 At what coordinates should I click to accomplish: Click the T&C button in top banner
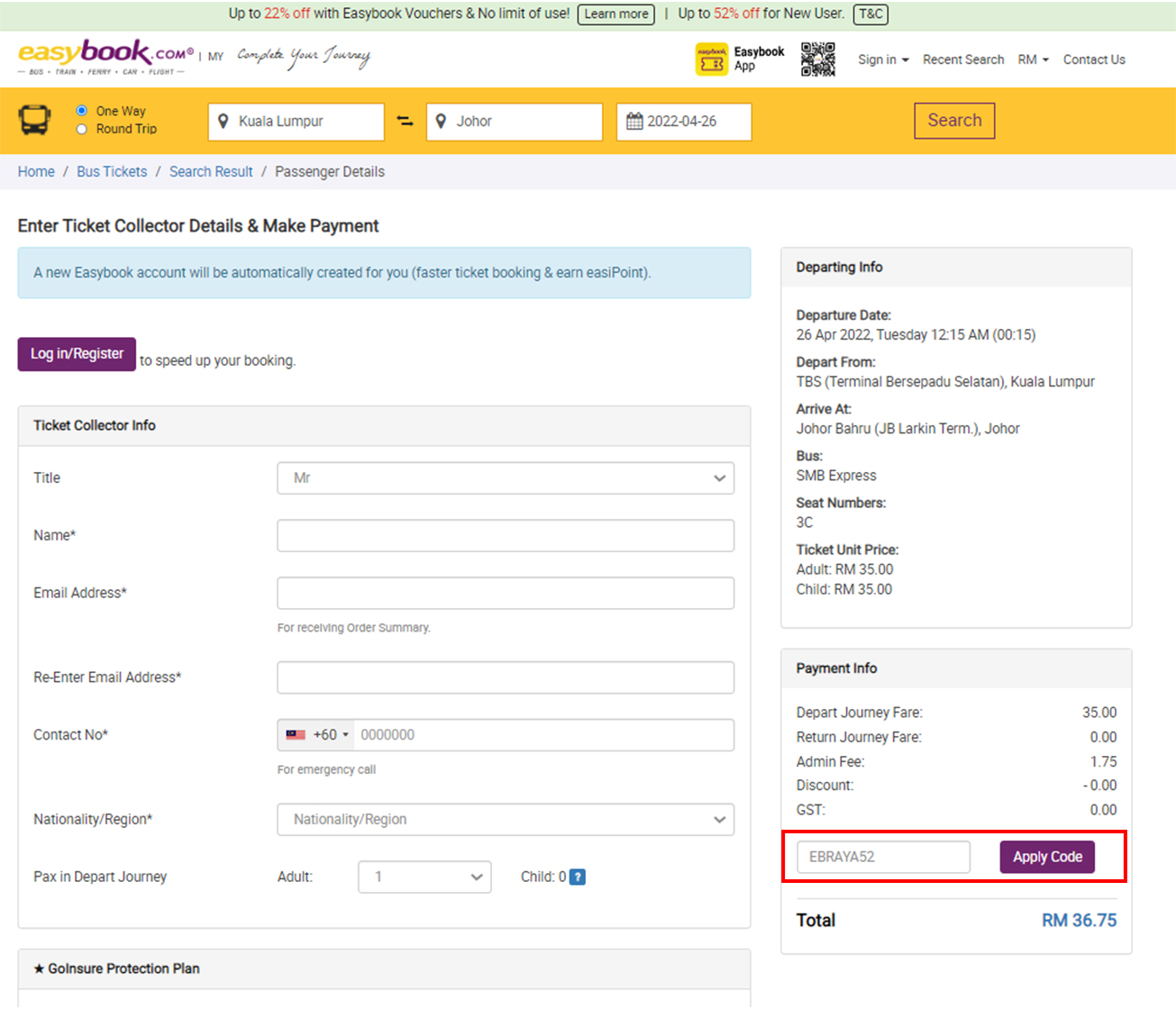click(871, 14)
